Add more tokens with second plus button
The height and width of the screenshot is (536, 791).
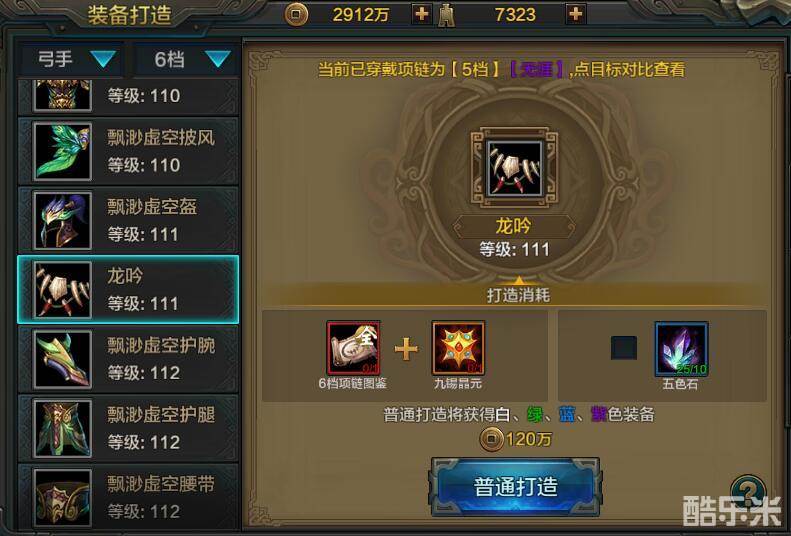coord(576,14)
